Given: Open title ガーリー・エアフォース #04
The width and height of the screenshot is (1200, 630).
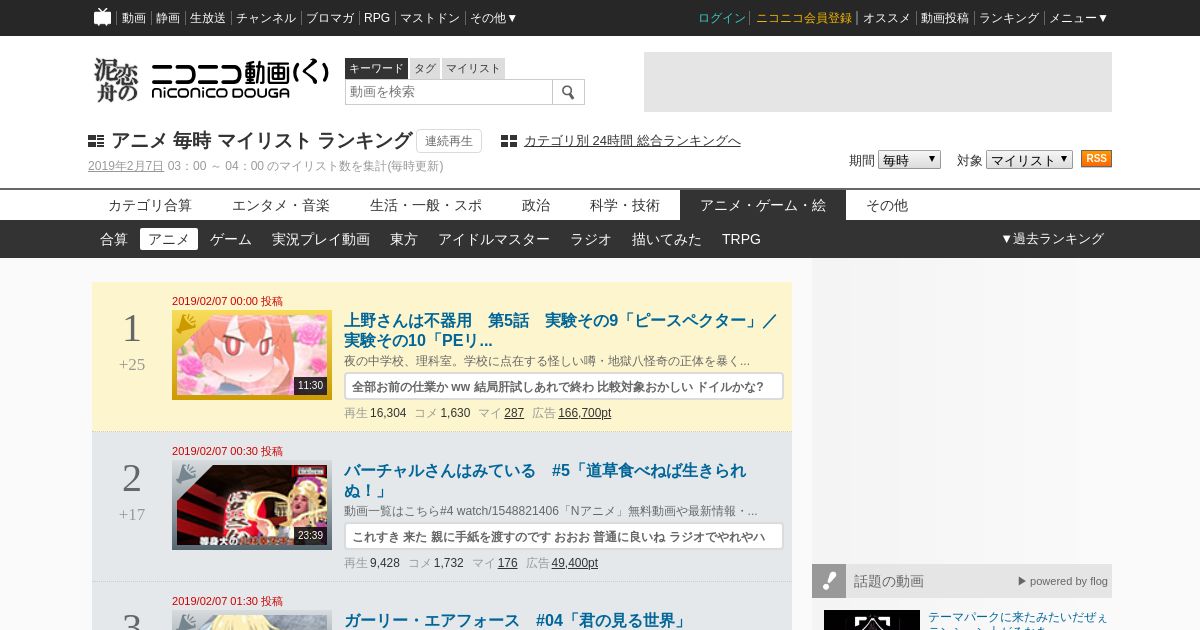Looking at the screenshot, I should [516, 621].
